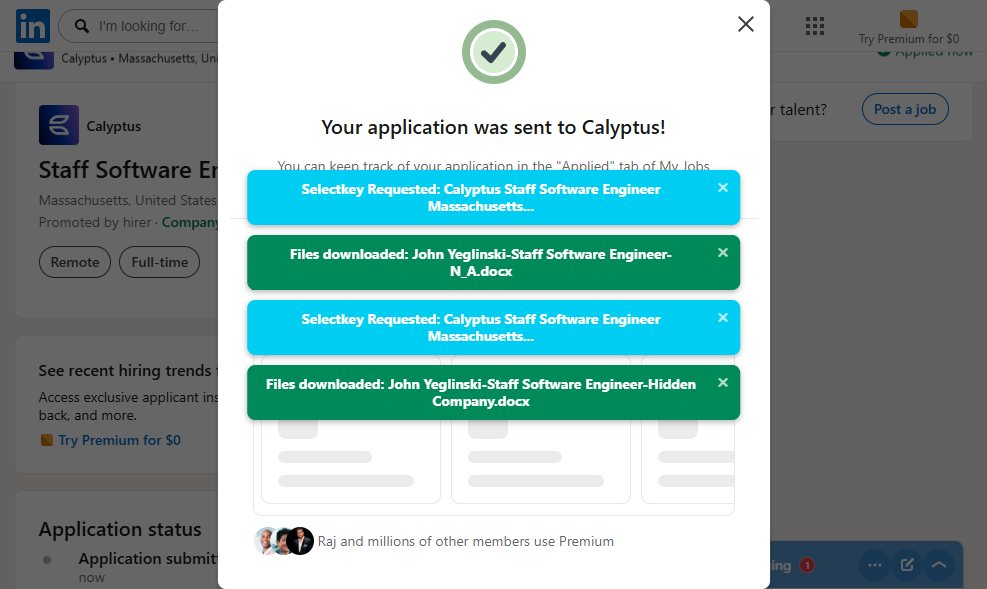Open messaging more options ellipsis
Screen dimensions: 987x589
[875, 565]
